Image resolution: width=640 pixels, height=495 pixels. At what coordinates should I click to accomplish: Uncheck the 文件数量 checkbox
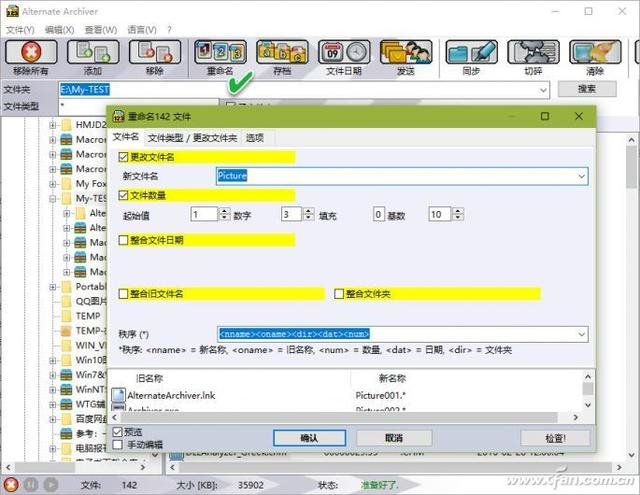123,195
